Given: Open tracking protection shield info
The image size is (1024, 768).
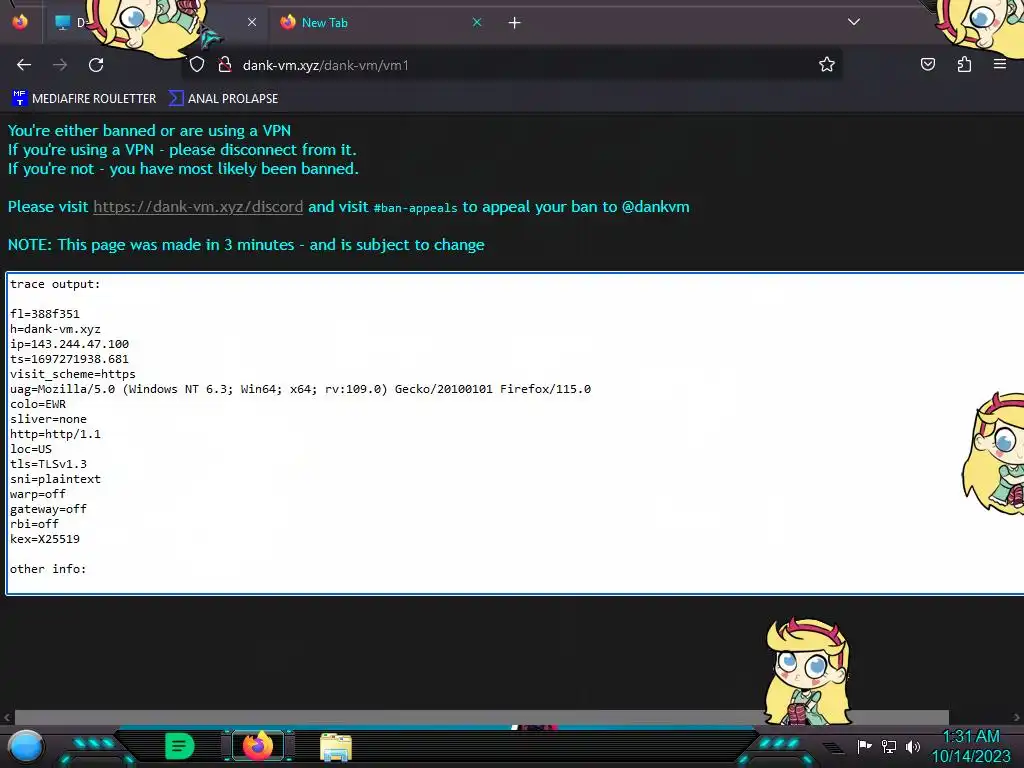Looking at the screenshot, I should pos(197,65).
